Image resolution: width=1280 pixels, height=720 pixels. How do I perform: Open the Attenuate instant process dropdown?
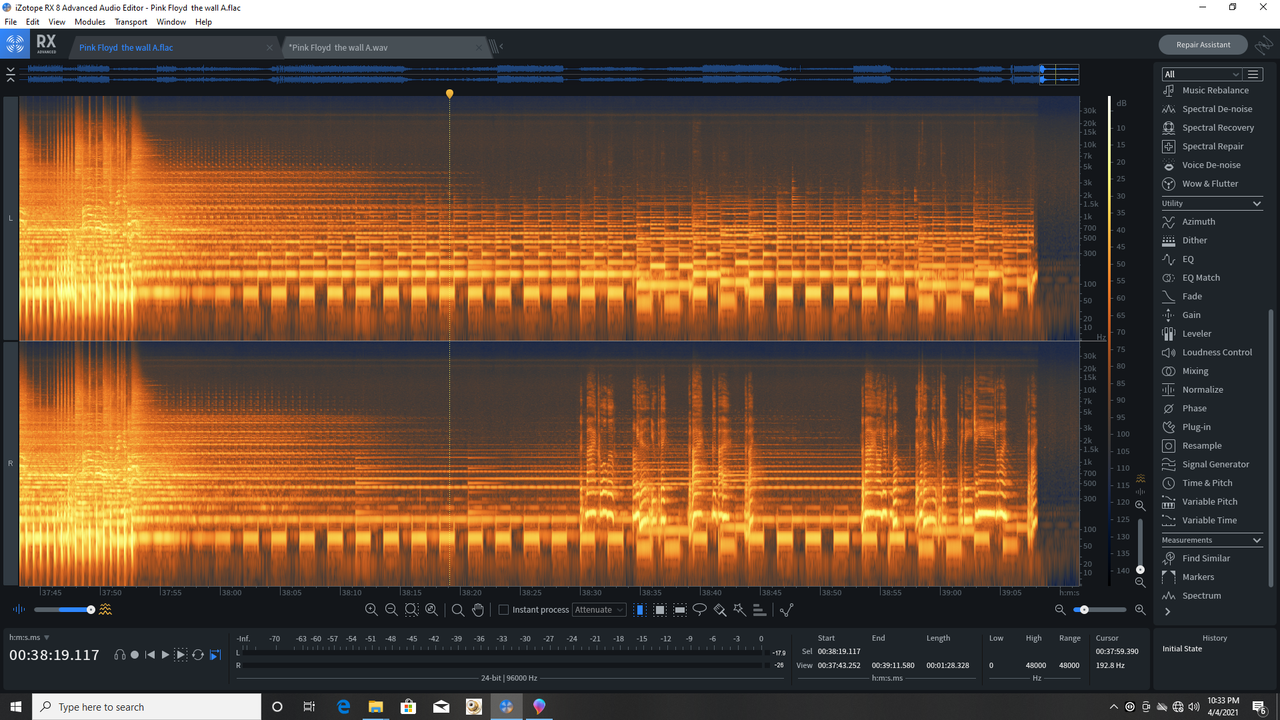pyautogui.click(x=599, y=610)
